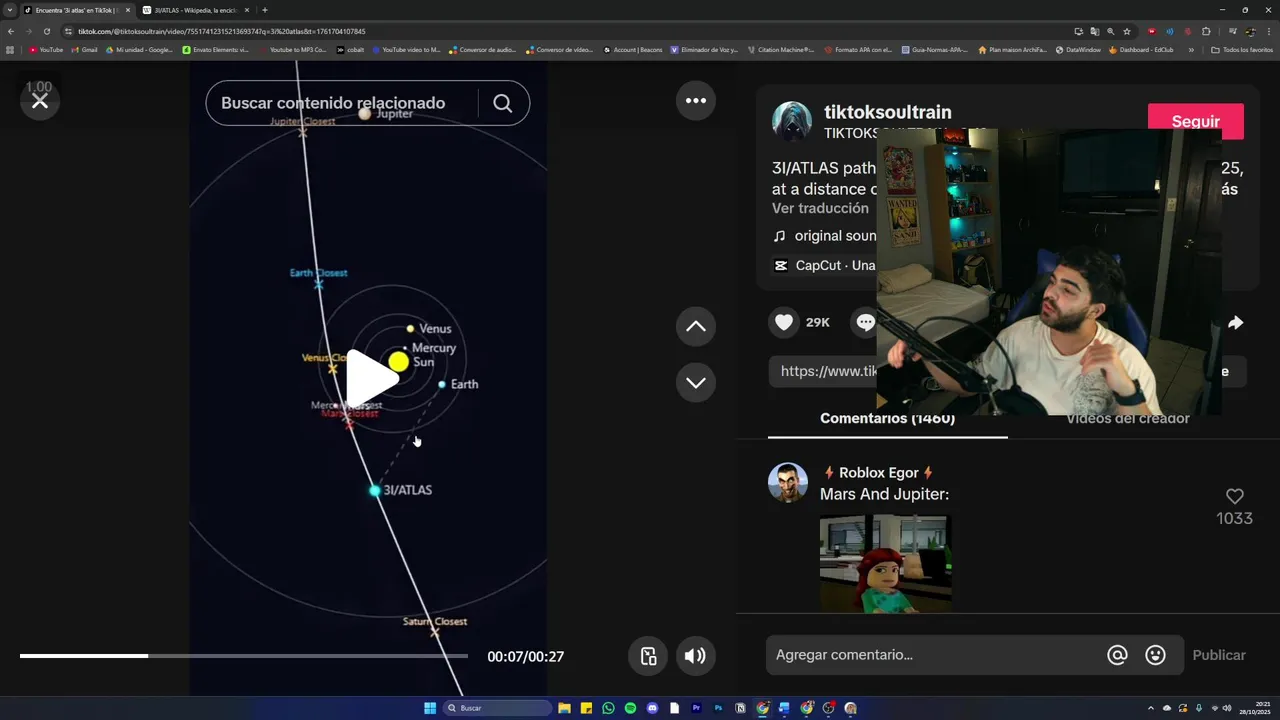Open the Roblox Egor username
This screenshot has width=1280, height=720.
pyautogui.click(x=878, y=473)
